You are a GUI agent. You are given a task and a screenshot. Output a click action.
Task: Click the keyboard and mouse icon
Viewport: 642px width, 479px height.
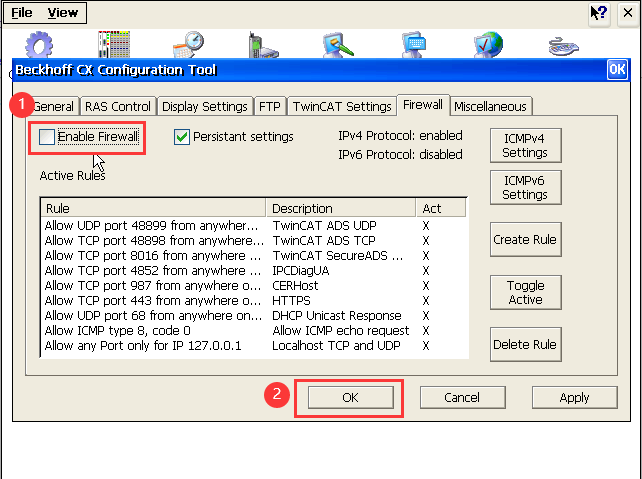tap(563, 46)
